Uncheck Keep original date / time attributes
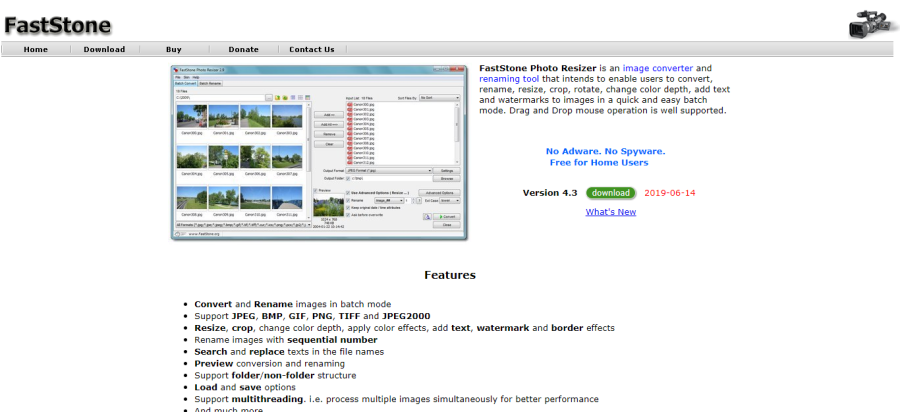This screenshot has height=412, width=900. click(349, 207)
